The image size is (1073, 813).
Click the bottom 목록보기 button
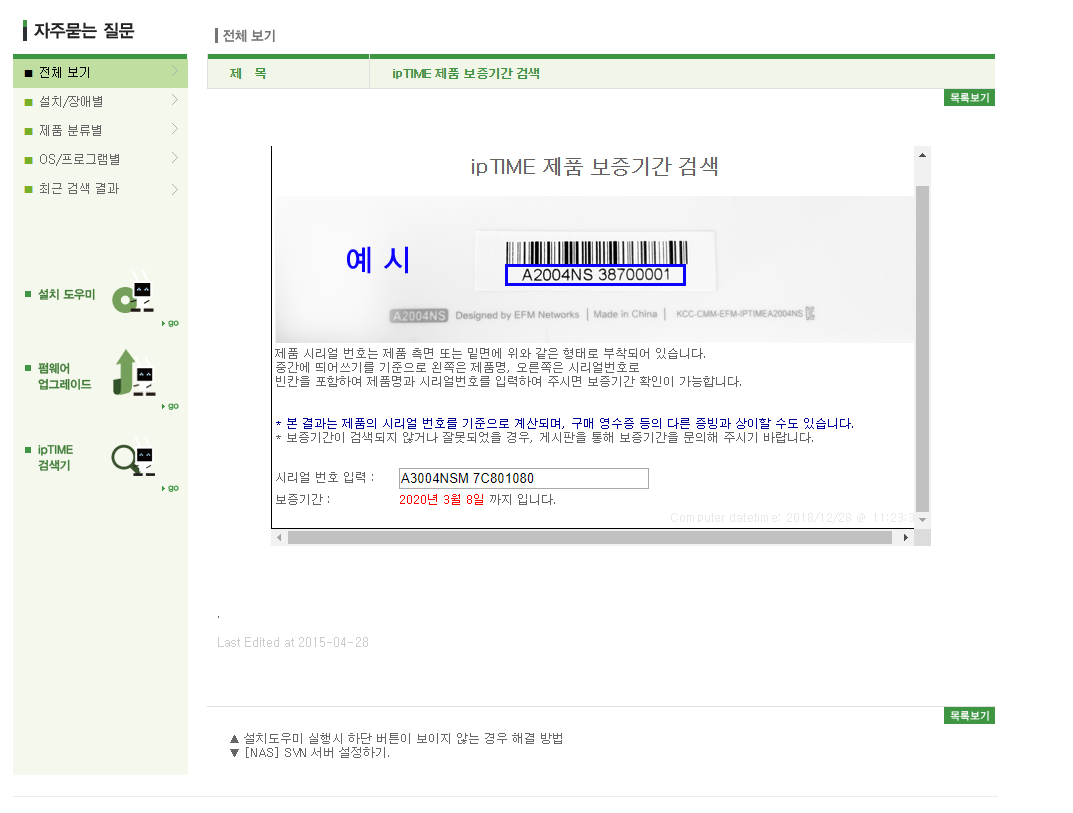click(969, 716)
